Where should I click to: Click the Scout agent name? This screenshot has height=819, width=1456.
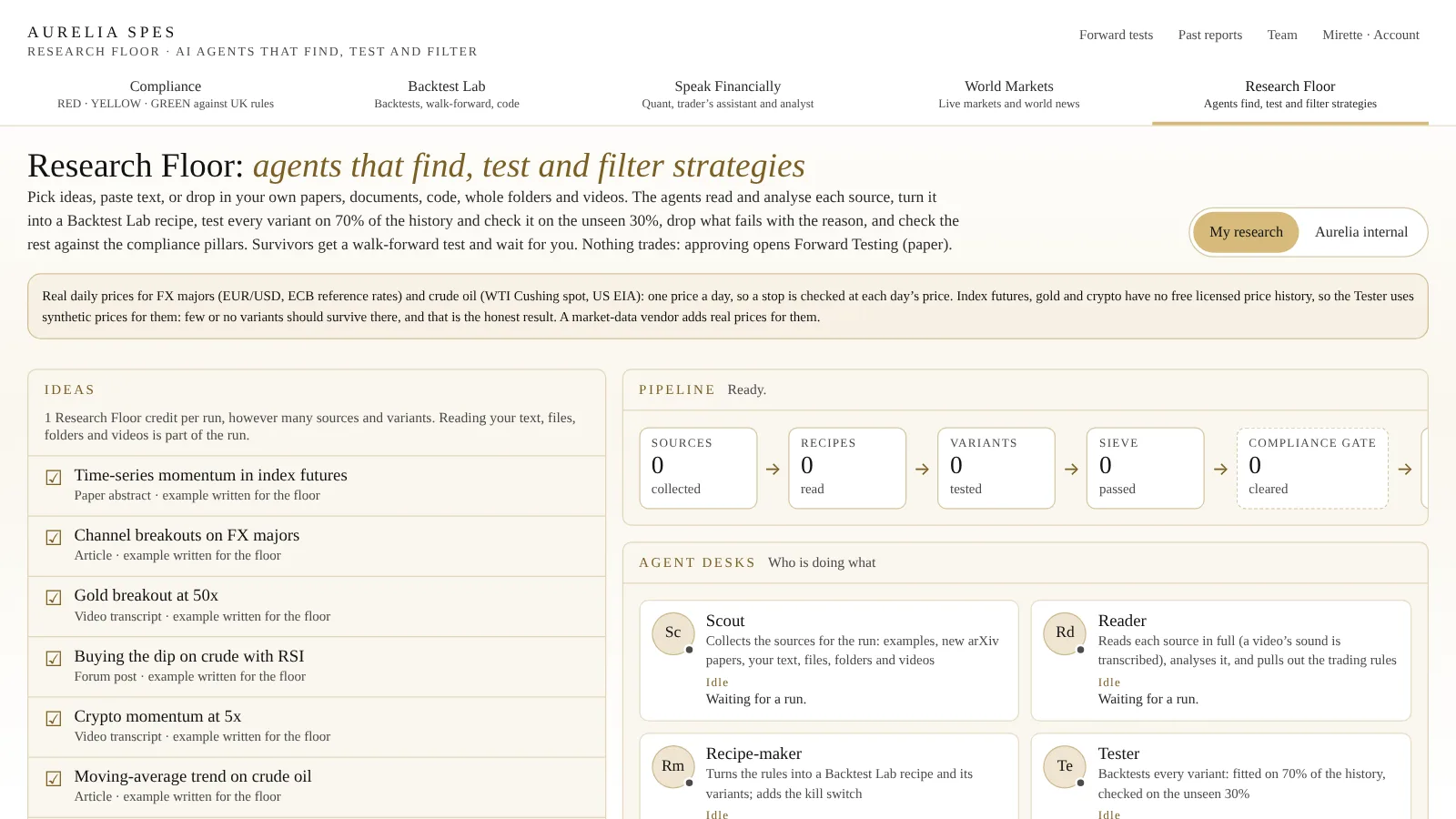(x=725, y=621)
